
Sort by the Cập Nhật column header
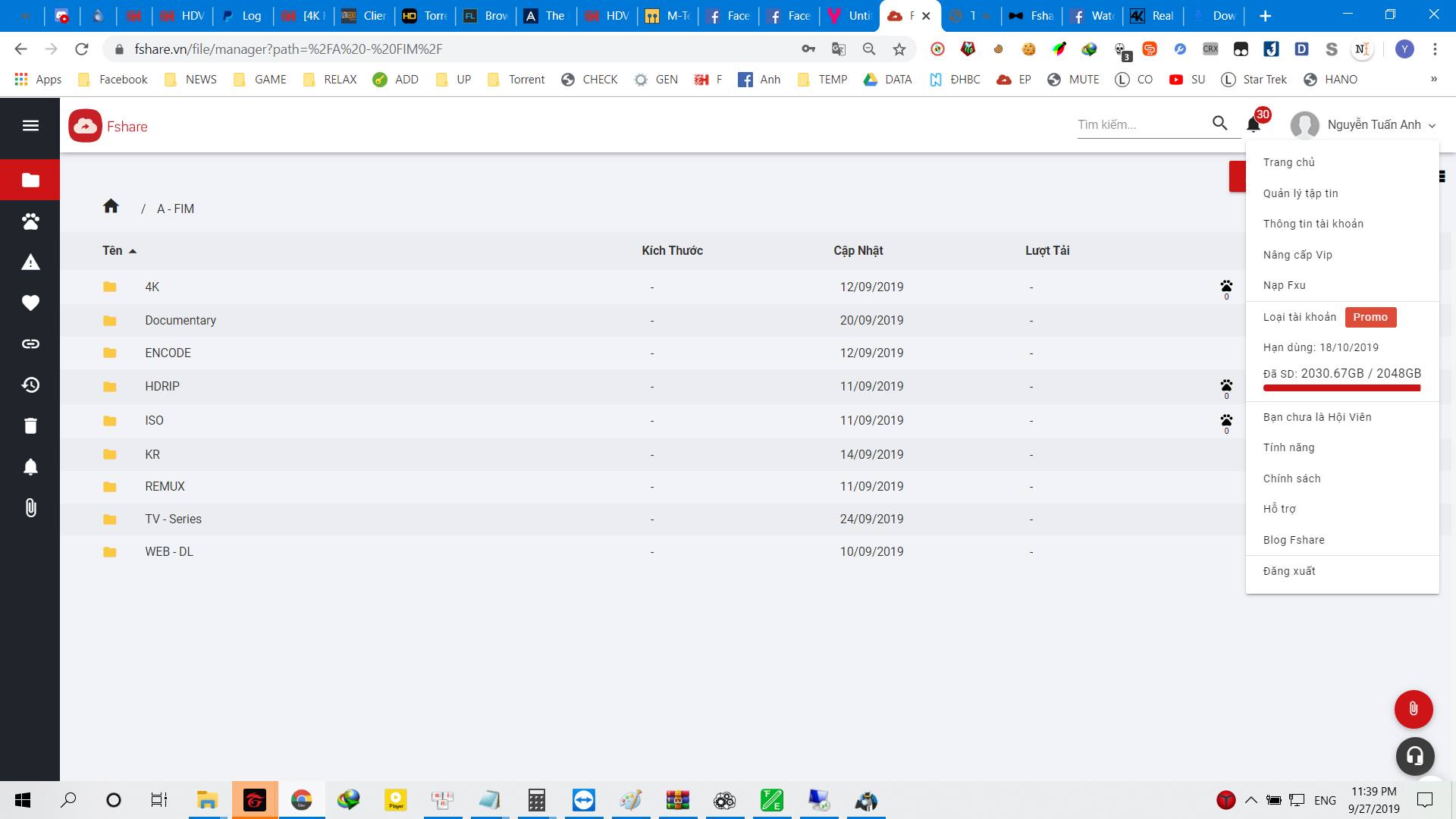(x=858, y=250)
